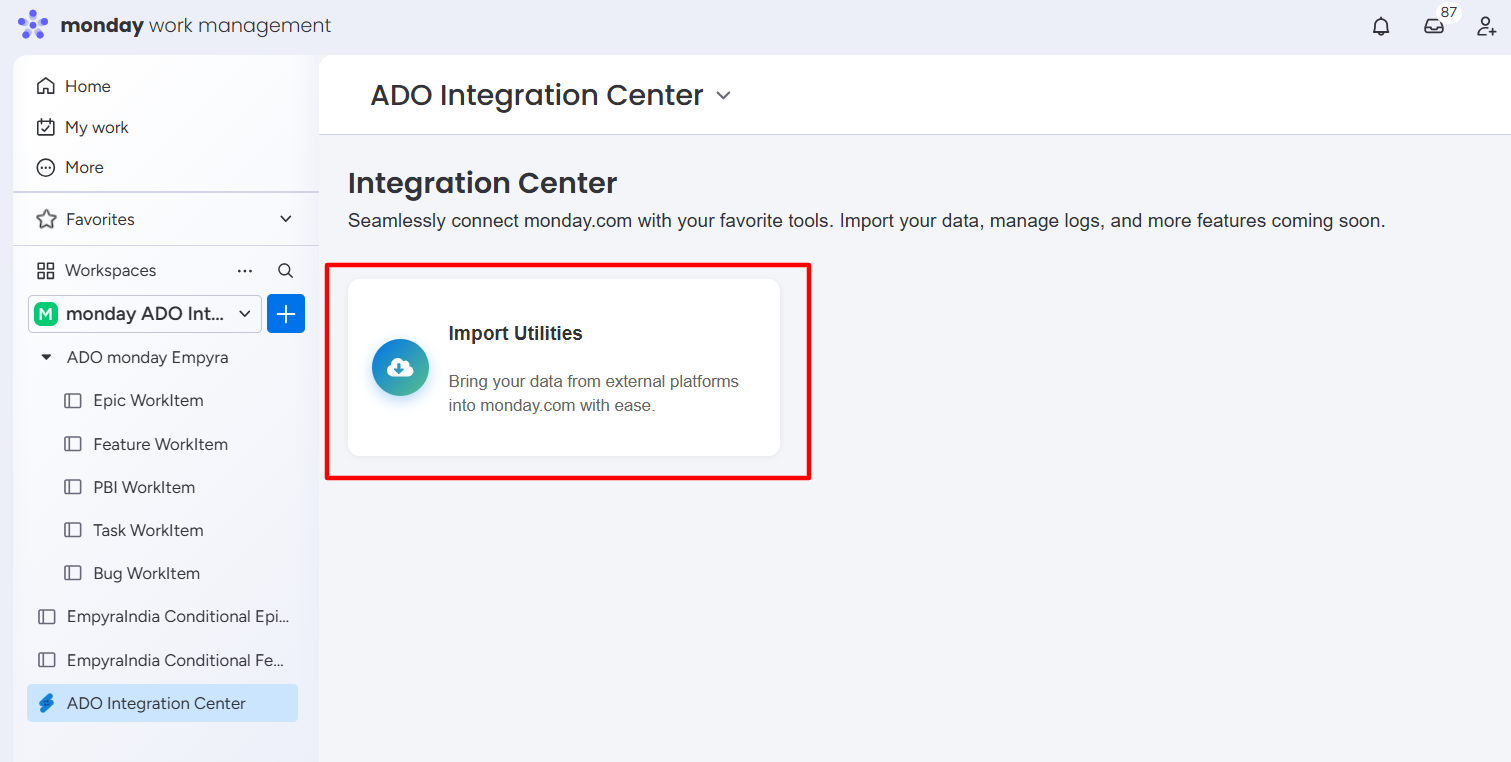Click the monday work management logo
The height and width of the screenshot is (762, 1511).
(174, 25)
